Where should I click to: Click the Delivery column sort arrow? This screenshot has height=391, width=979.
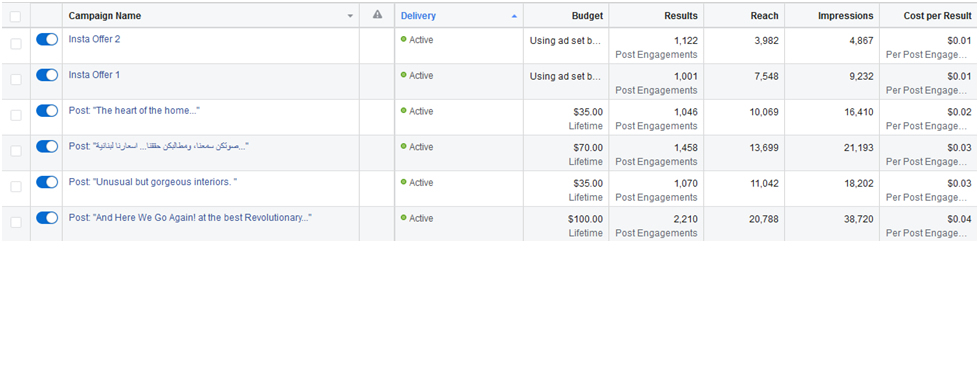tap(514, 16)
